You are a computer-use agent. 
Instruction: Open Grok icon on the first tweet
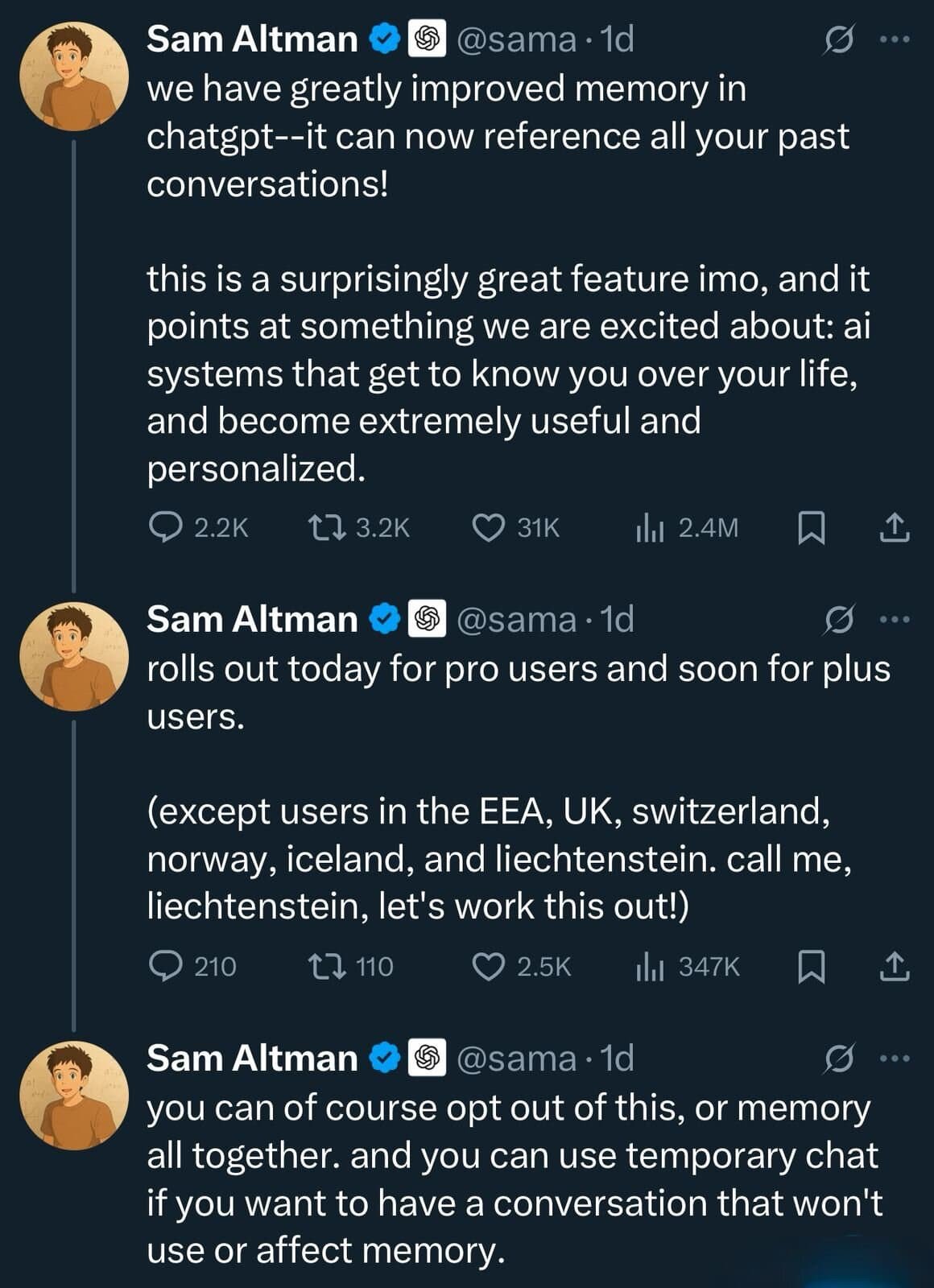coord(838,39)
